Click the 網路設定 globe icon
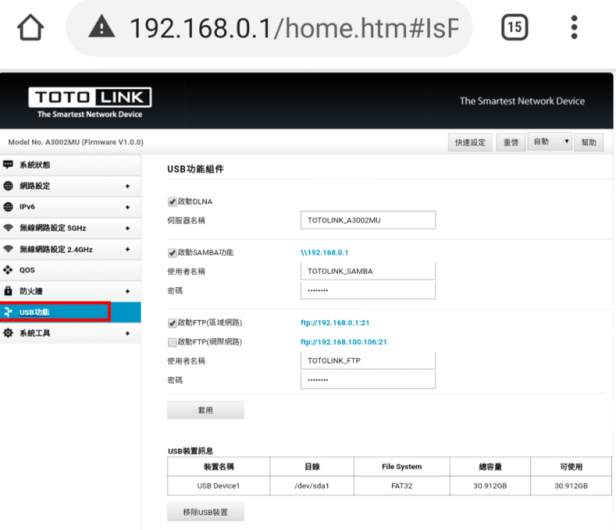 click(x=8, y=185)
